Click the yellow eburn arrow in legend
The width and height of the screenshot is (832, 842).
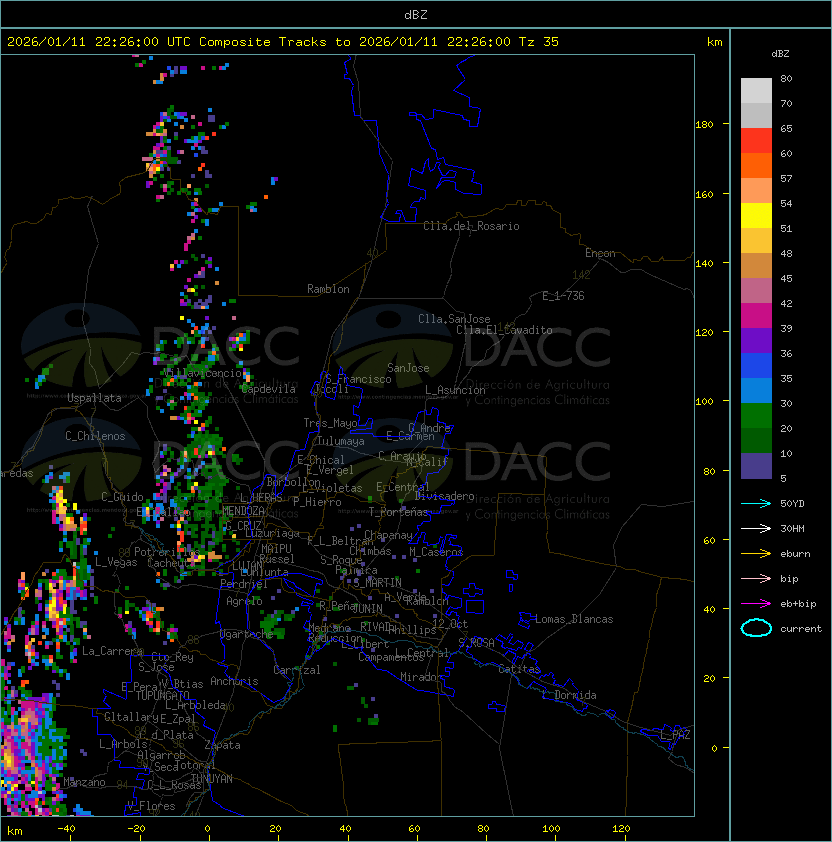tap(756, 553)
